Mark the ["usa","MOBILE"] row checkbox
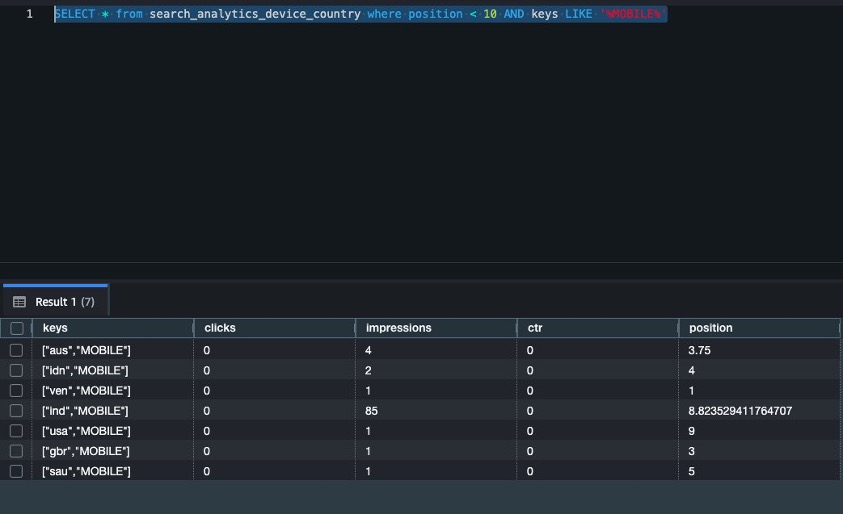 [16, 431]
